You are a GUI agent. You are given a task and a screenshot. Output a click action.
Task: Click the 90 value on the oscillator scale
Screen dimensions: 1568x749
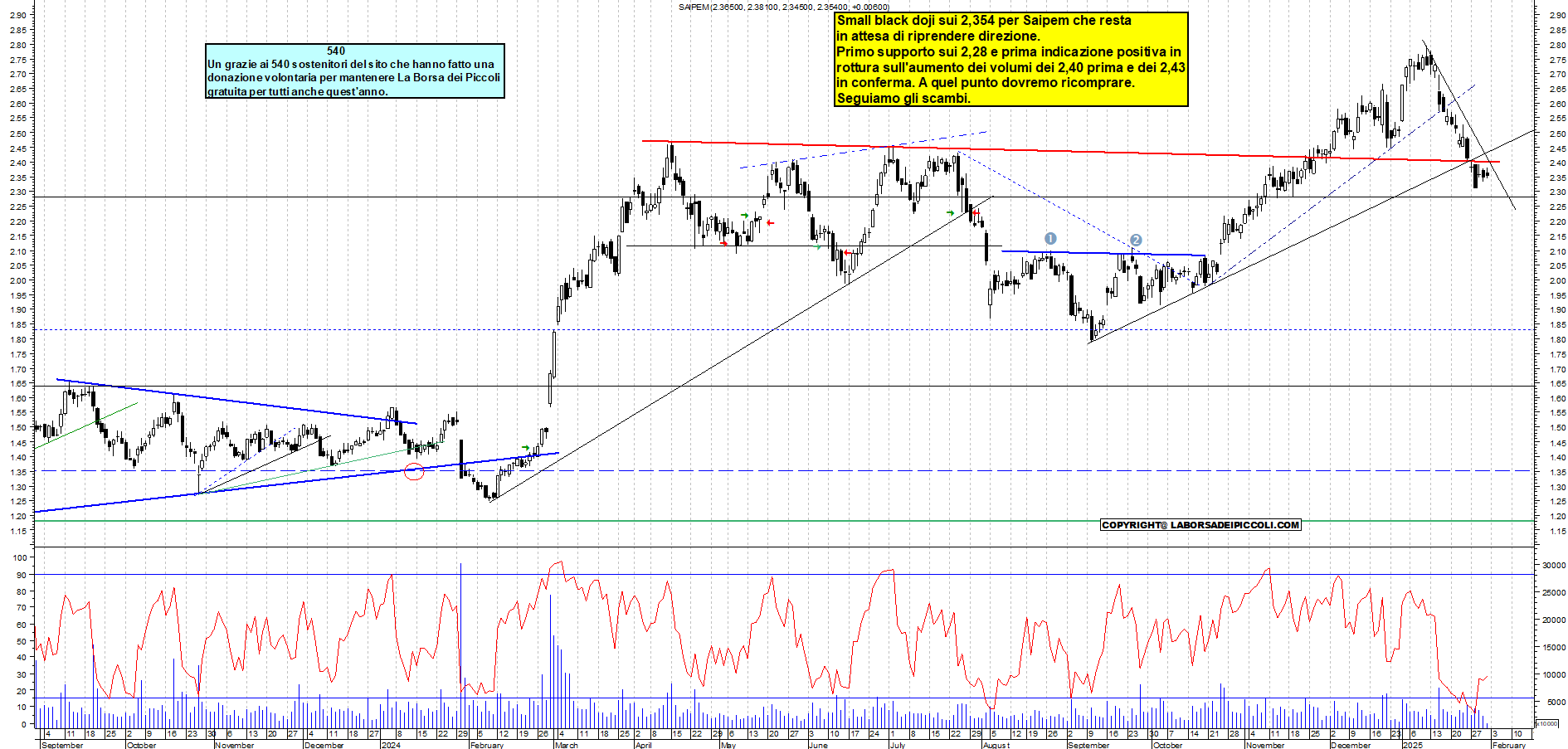point(21,574)
